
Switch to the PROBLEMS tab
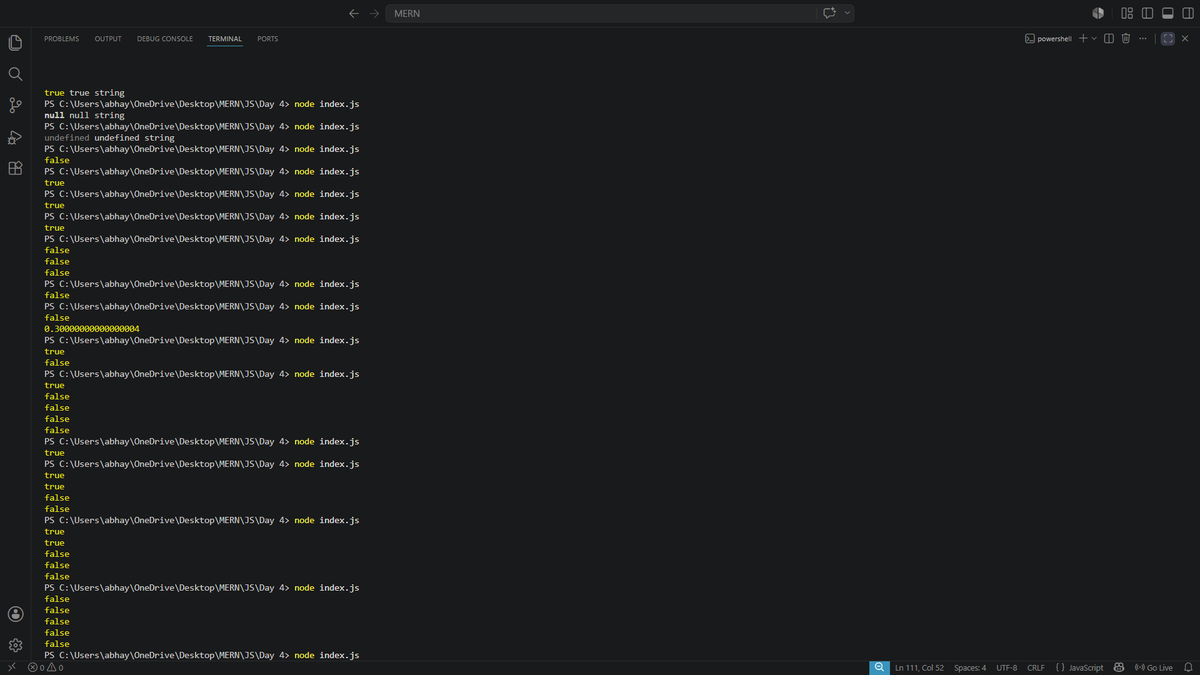point(61,39)
